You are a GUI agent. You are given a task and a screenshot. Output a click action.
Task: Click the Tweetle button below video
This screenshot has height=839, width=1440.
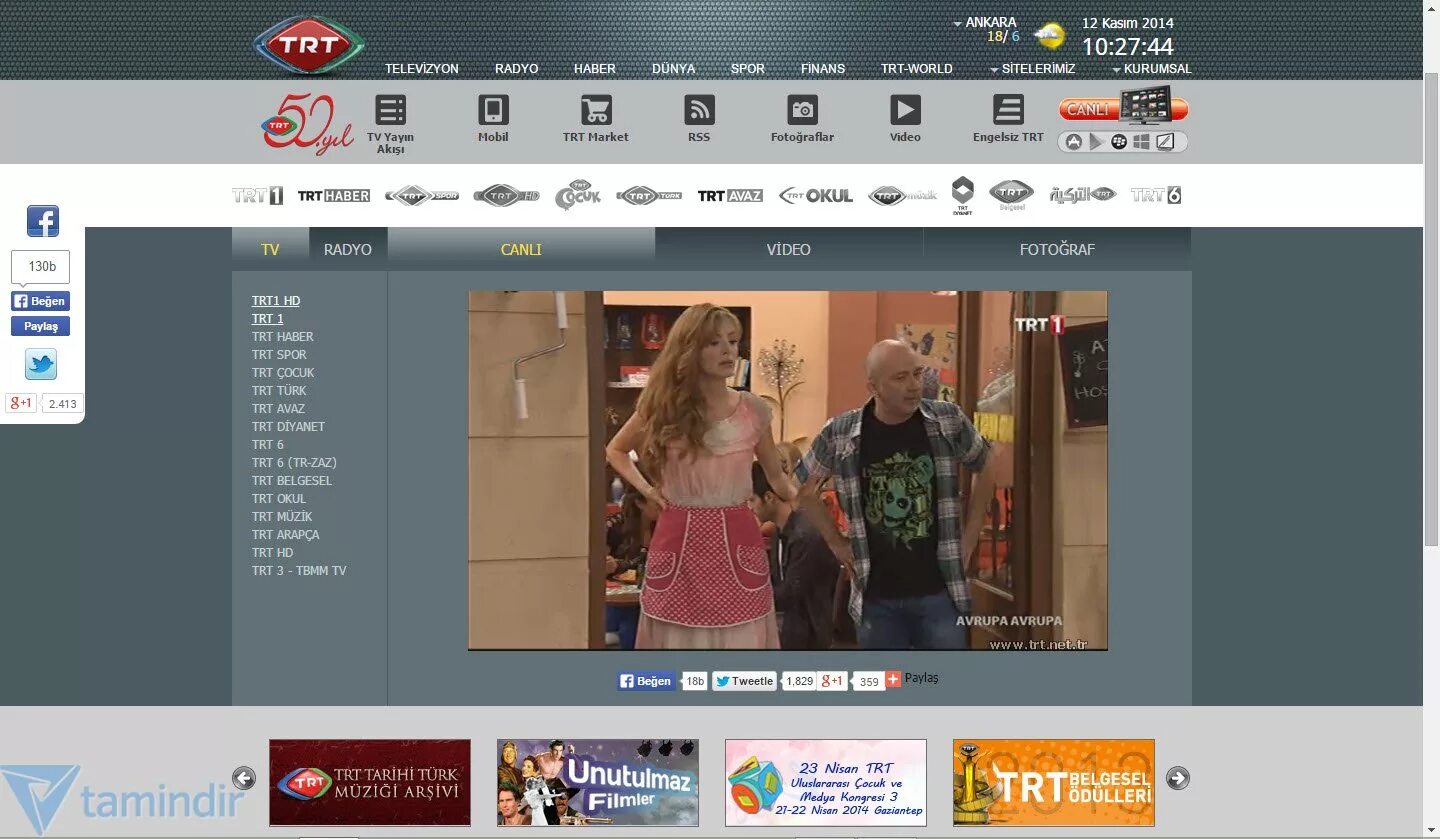click(x=744, y=681)
